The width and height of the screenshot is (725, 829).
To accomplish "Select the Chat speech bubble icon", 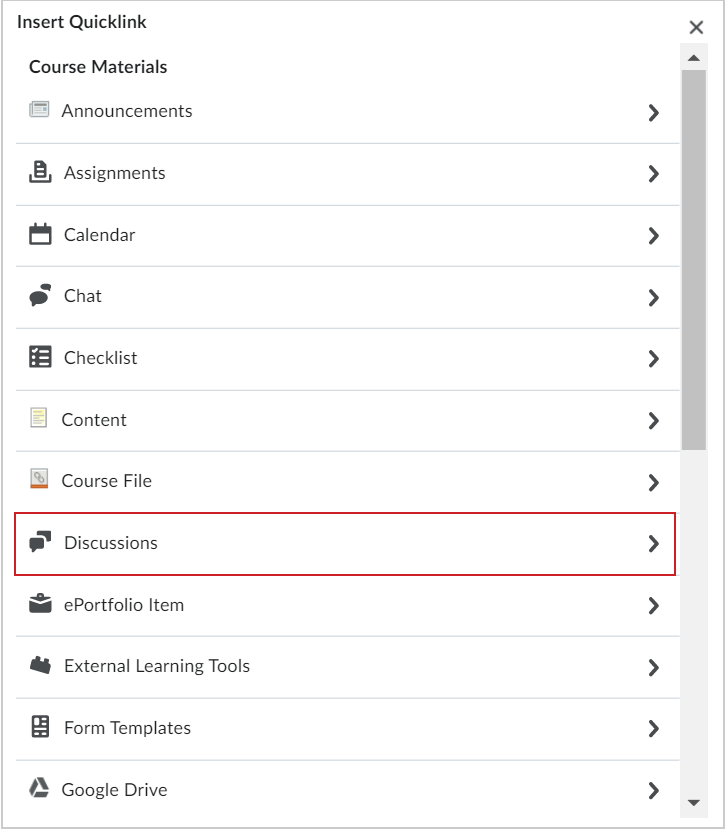I will tap(41, 295).
